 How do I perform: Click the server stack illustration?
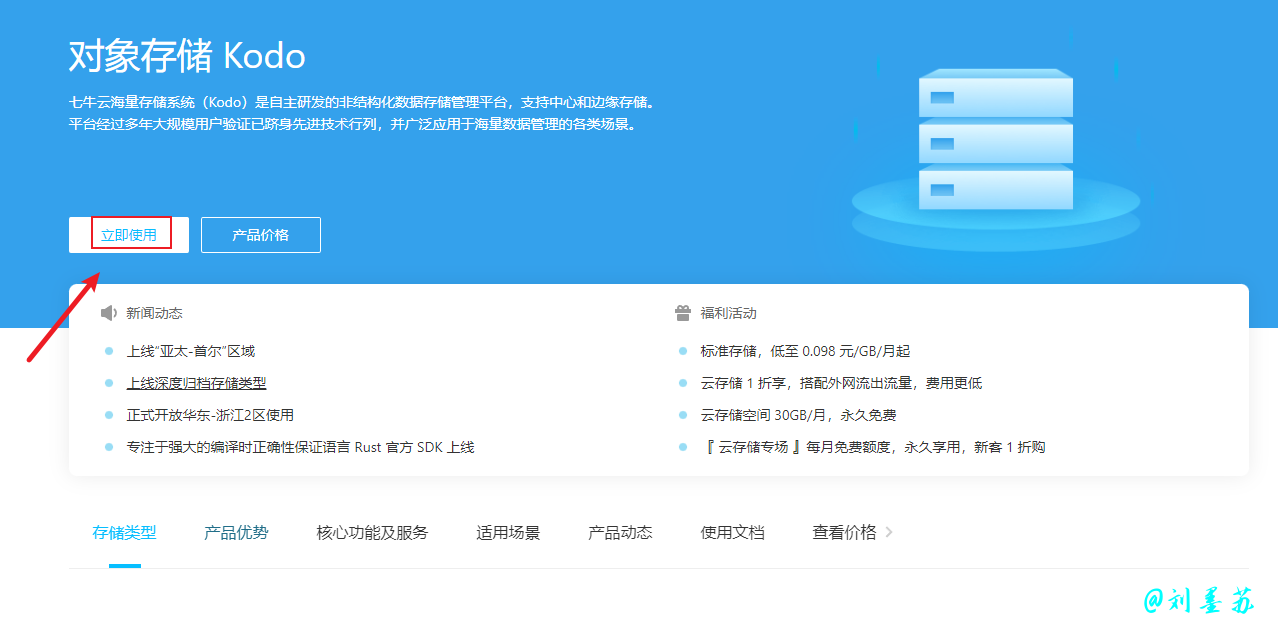995,140
